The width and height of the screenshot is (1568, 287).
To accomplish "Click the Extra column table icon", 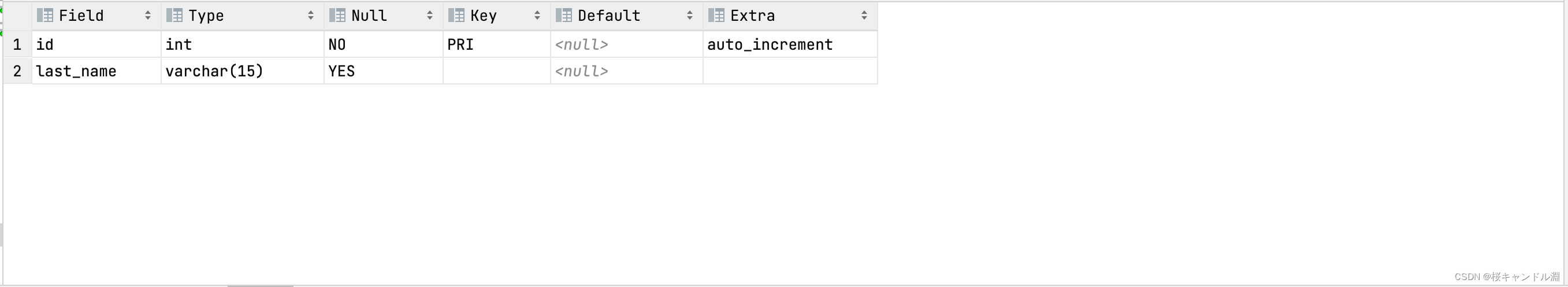I will click(x=716, y=15).
